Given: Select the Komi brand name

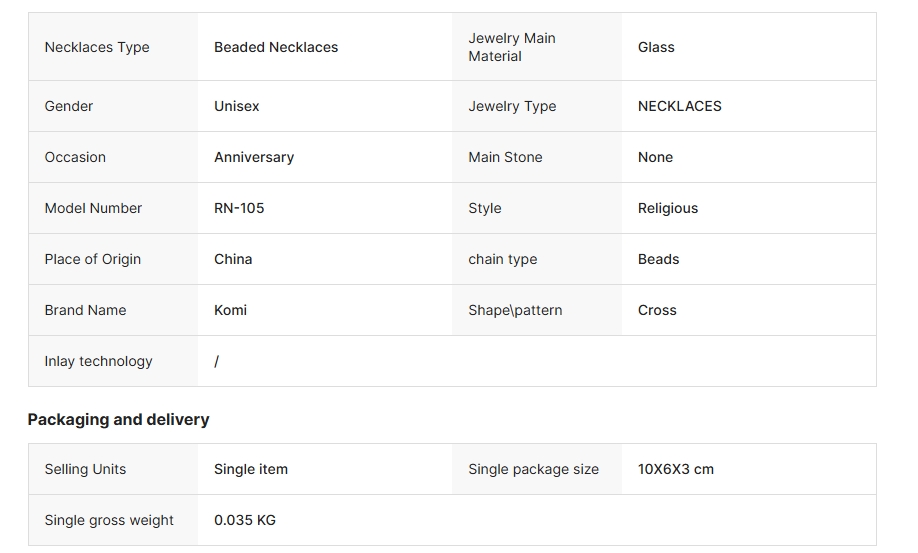Looking at the screenshot, I should tap(230, 310).
